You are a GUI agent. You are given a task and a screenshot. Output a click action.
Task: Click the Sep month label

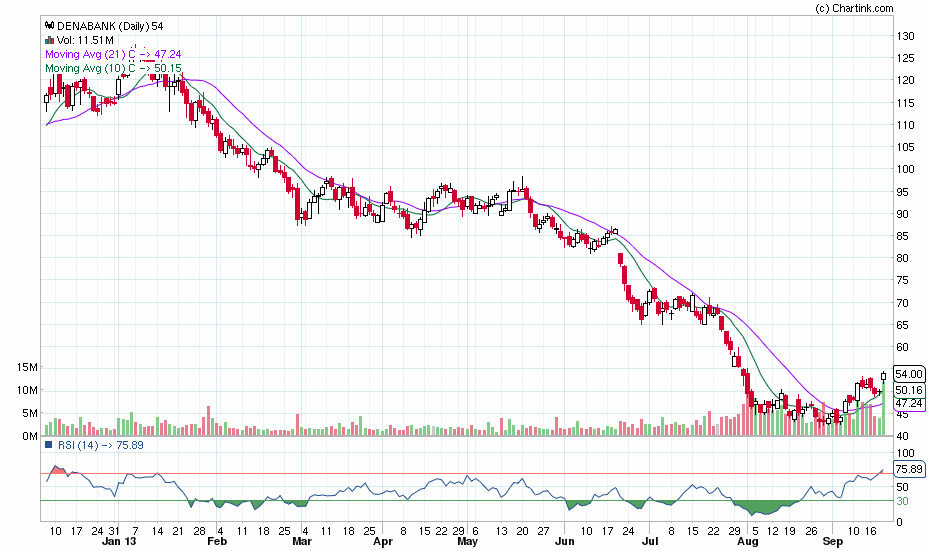coord(833,542)
